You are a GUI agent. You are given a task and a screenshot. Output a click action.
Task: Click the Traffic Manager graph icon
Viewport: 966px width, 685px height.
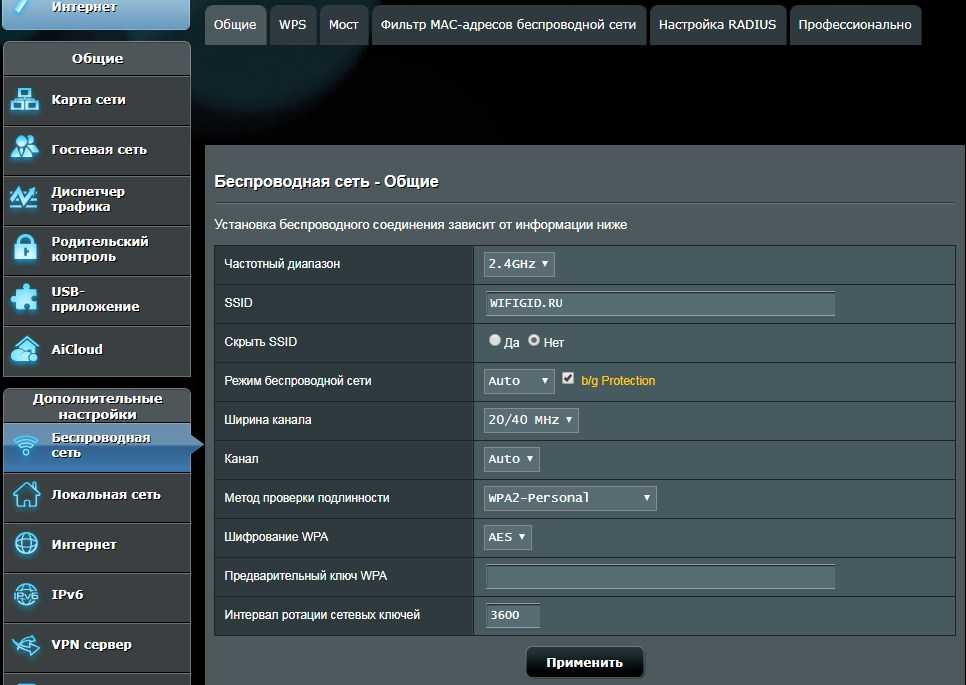(25, 198)
